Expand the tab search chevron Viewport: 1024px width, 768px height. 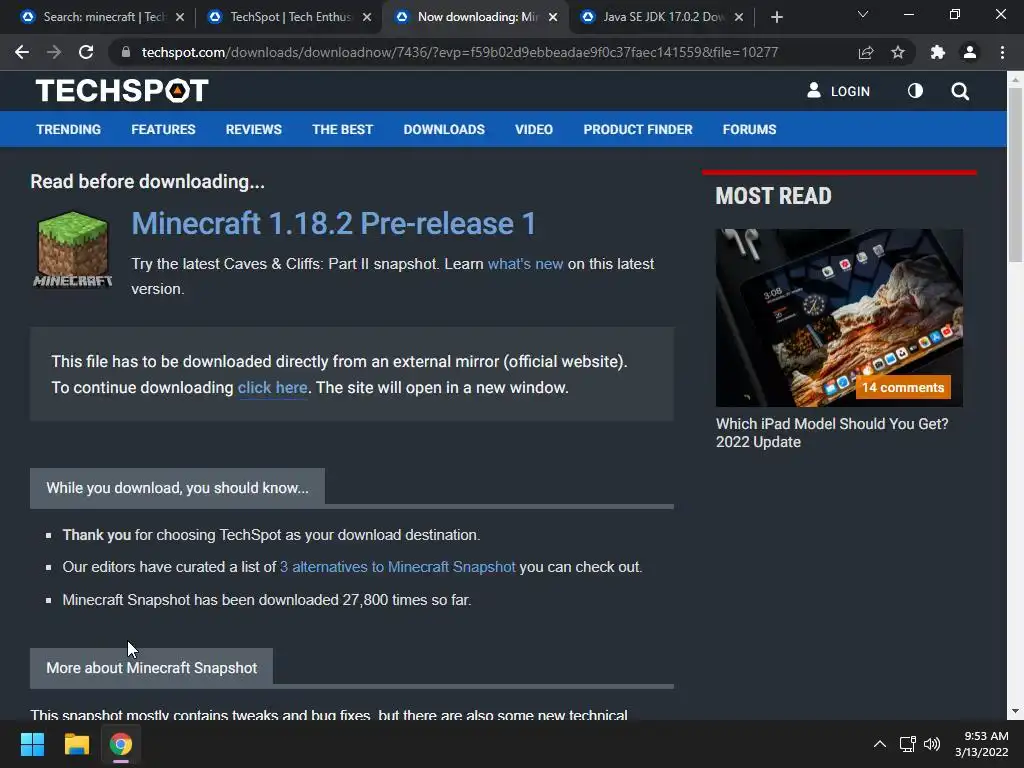[x=863, y=14]
